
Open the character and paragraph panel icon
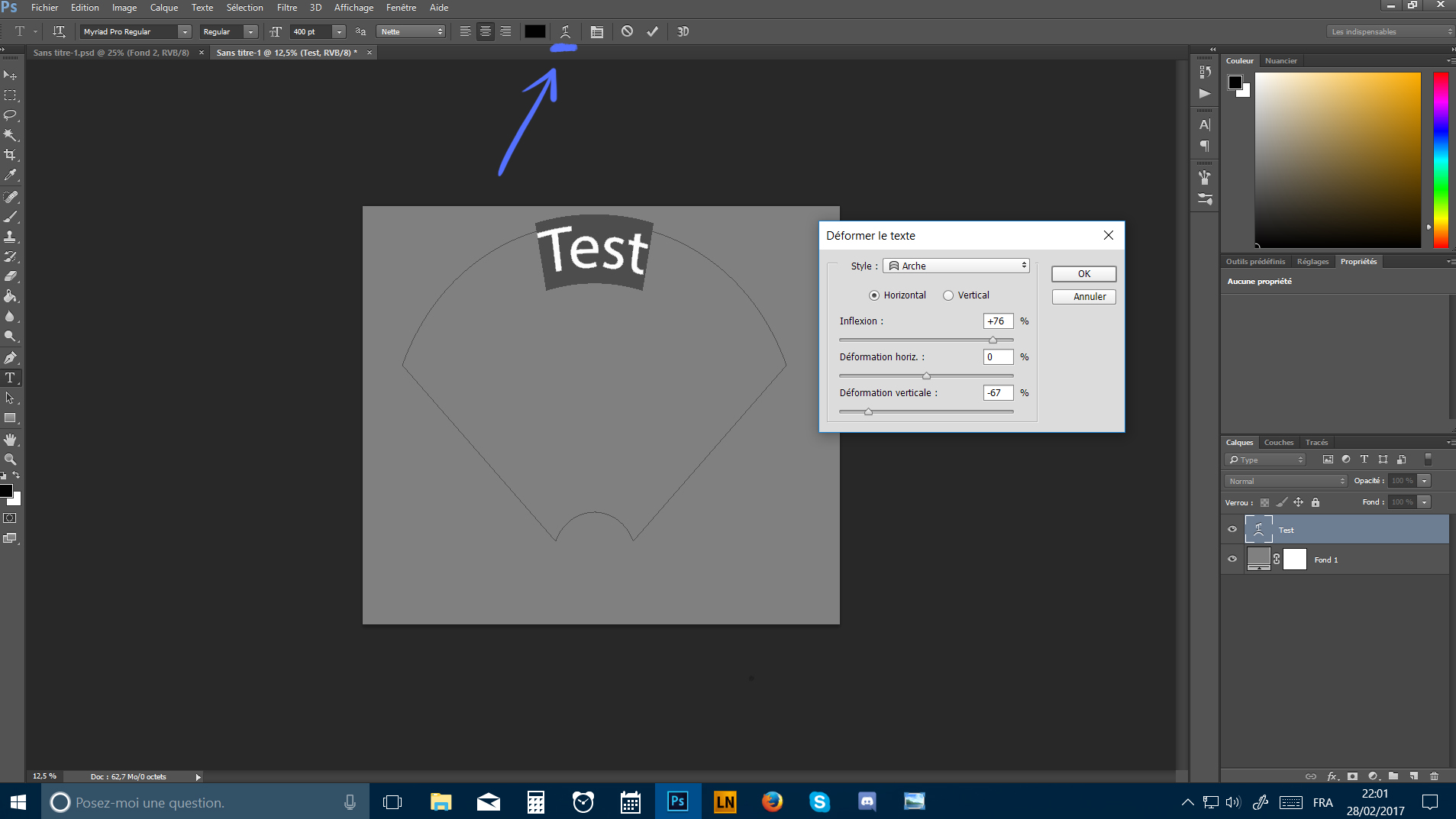596,32
